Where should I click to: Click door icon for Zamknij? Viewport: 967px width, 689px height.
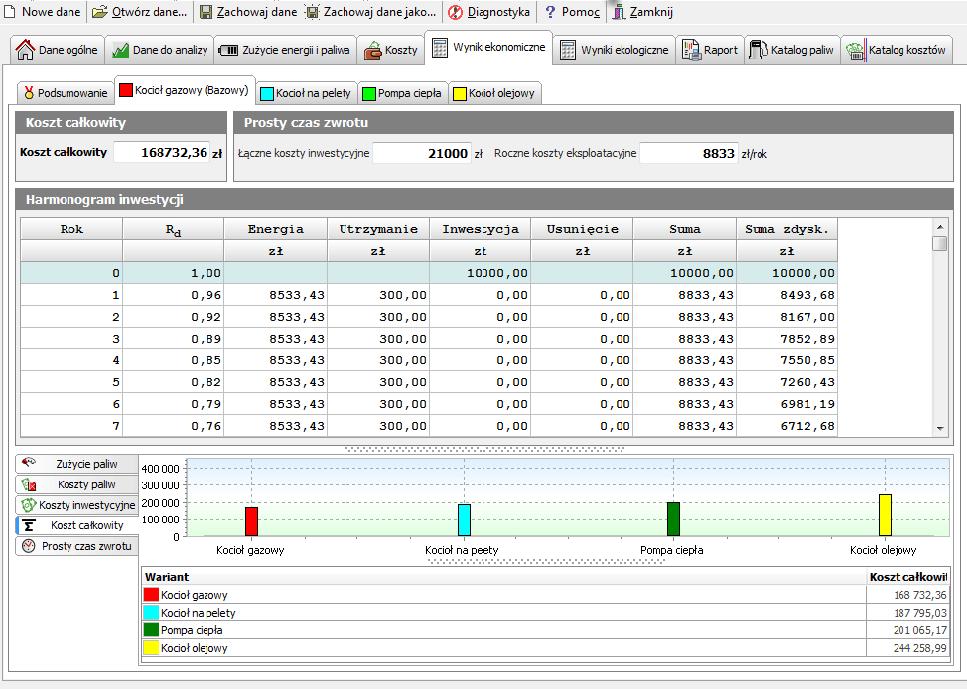click(619, 12)
